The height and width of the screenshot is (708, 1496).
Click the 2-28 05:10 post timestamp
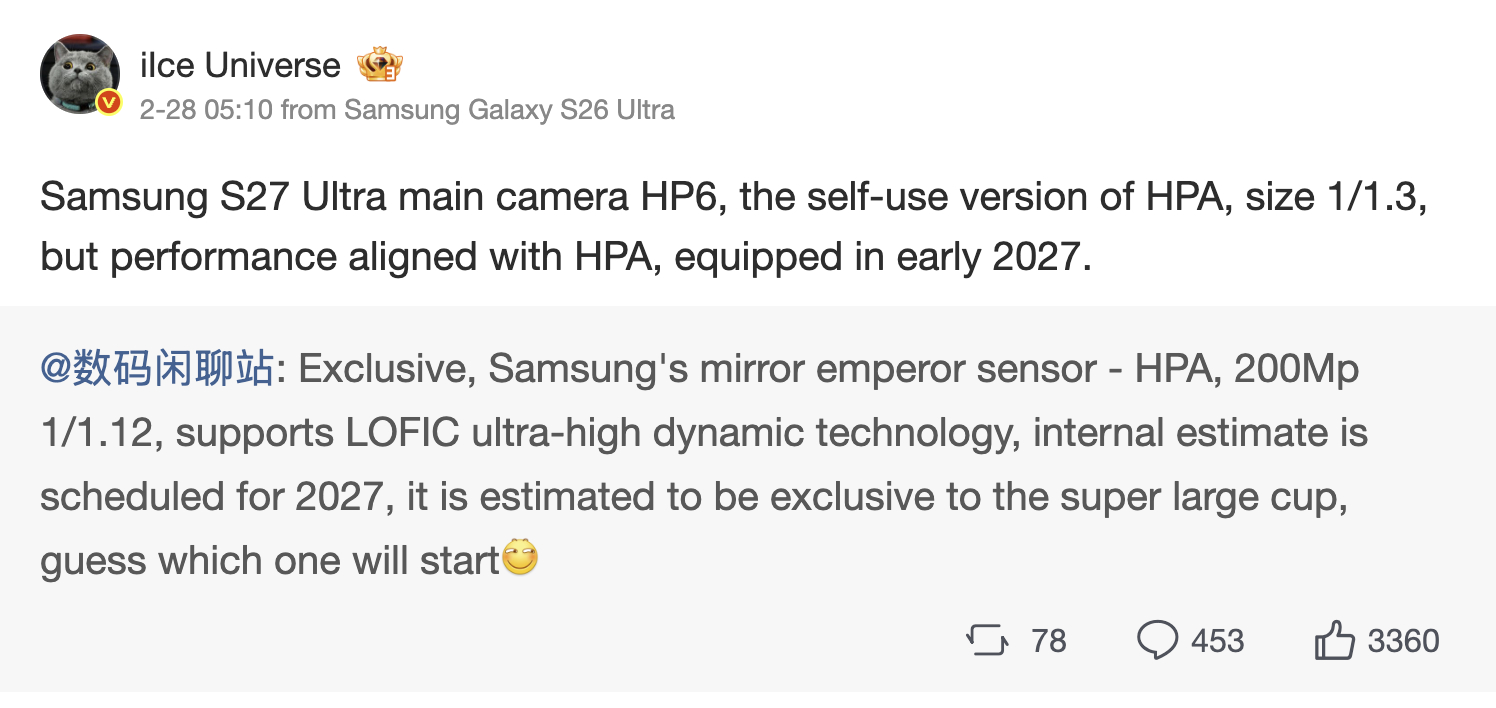click(x=206, y=109)
